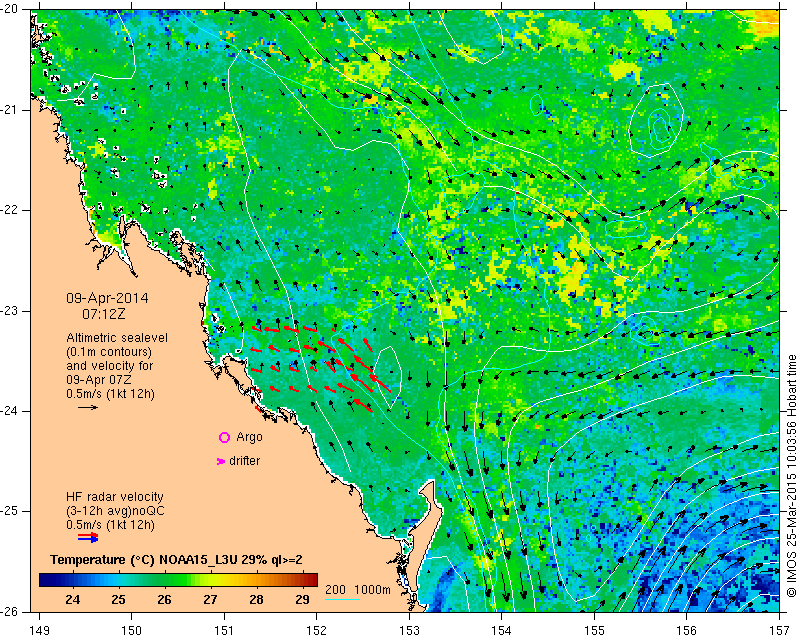
Task: Click the 'drifter' legend label
Action: (x=244, y=461)
